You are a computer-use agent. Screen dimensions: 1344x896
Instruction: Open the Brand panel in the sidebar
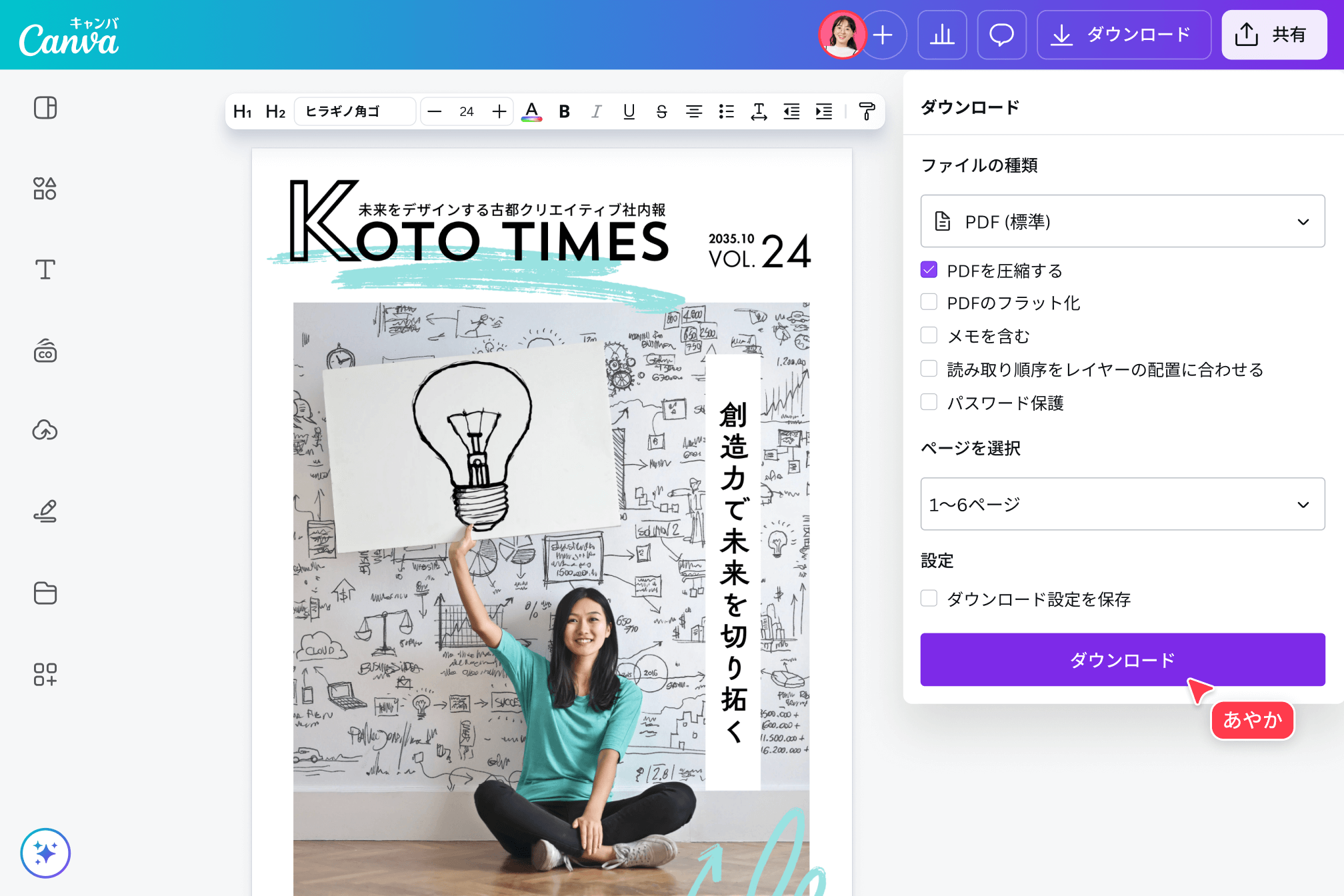[x=45, y=352]
